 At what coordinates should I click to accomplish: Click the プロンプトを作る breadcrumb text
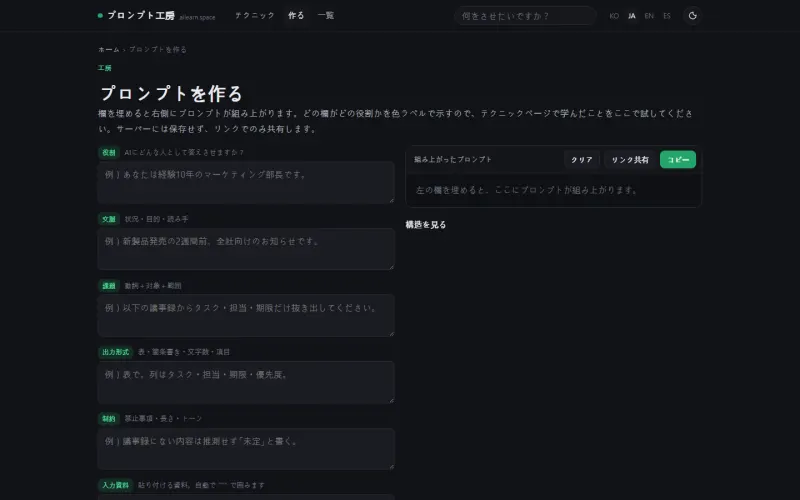click(158, 49)
